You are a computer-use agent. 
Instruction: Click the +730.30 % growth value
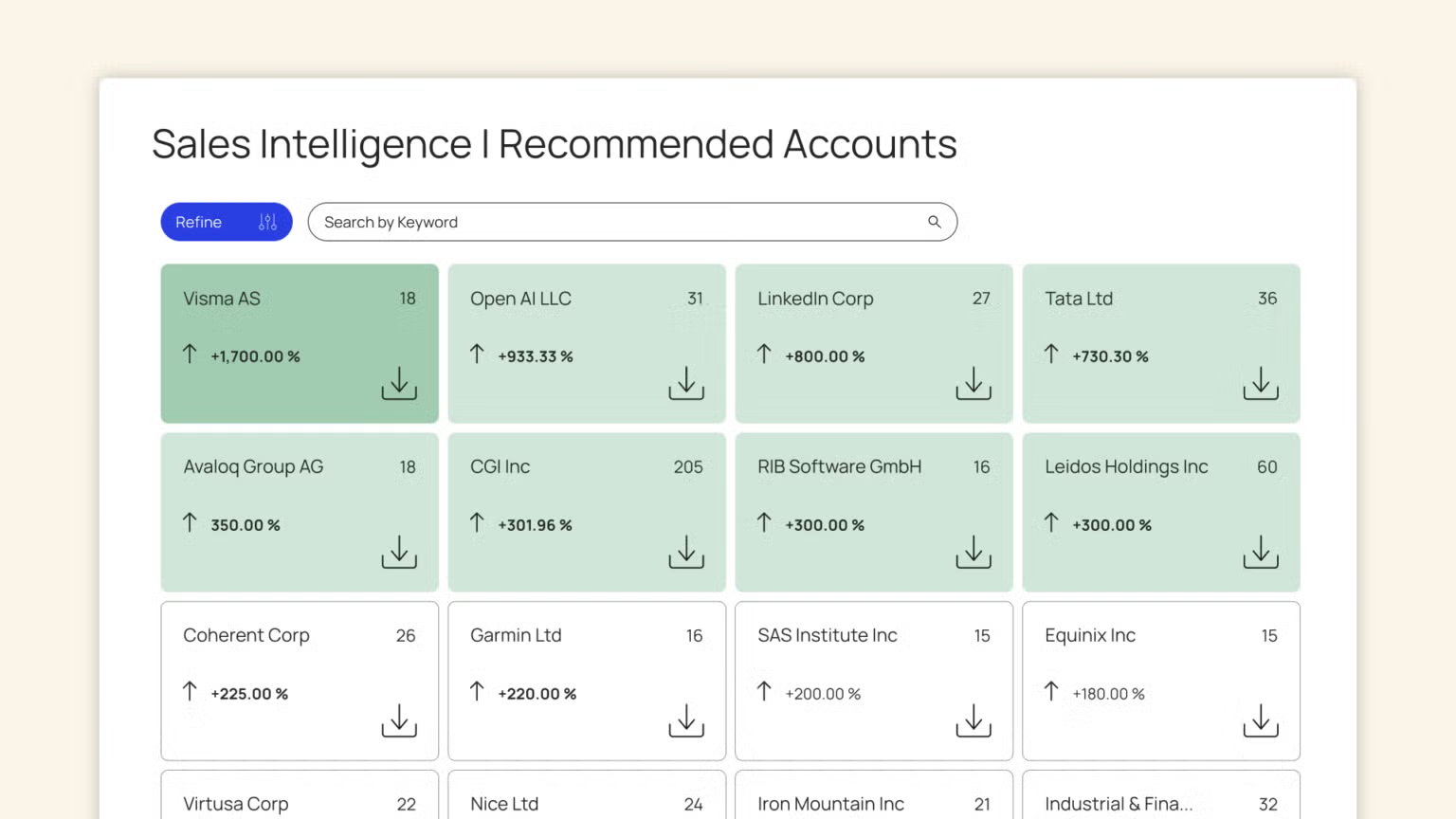point(1110,356)
